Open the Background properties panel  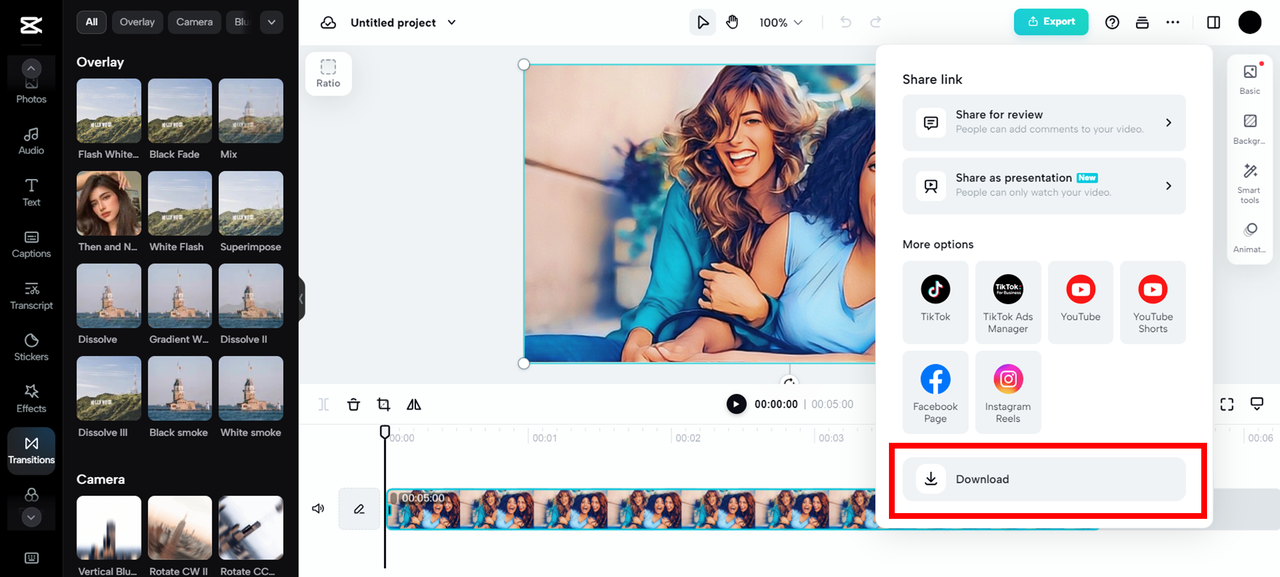click(1250, 129)
